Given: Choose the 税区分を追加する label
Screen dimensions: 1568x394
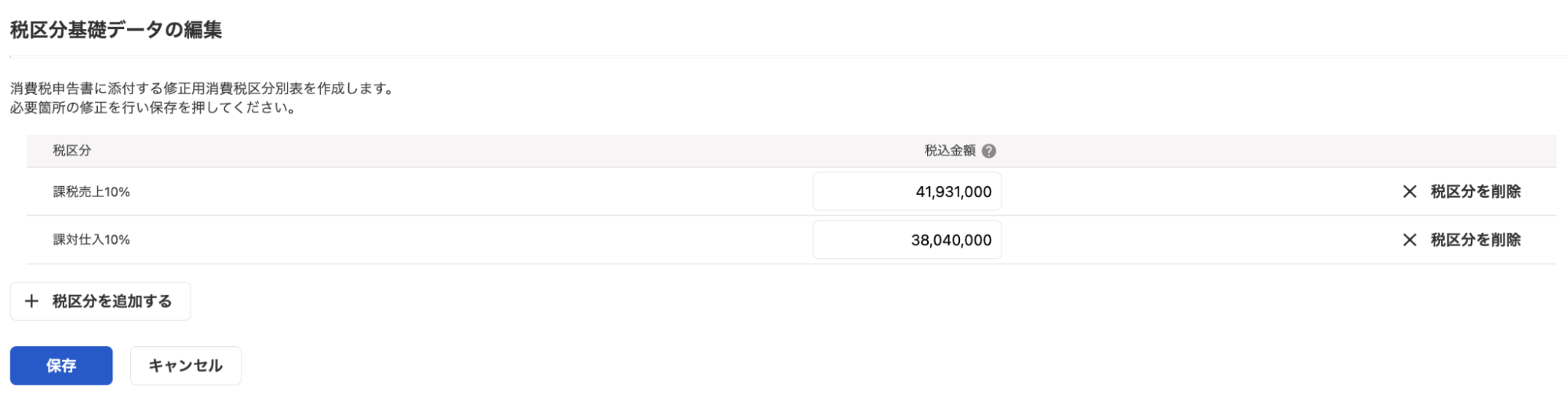Looking at the screenshot, I should 112,301.
